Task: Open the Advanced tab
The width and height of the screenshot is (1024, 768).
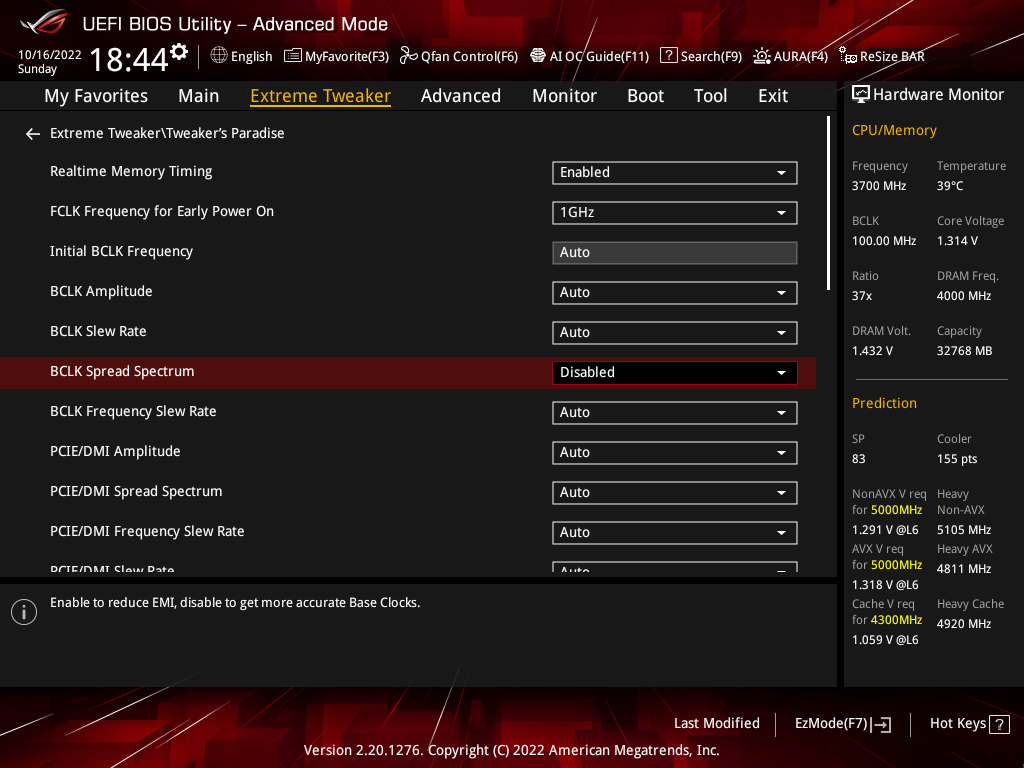Action: pos(461,96)
